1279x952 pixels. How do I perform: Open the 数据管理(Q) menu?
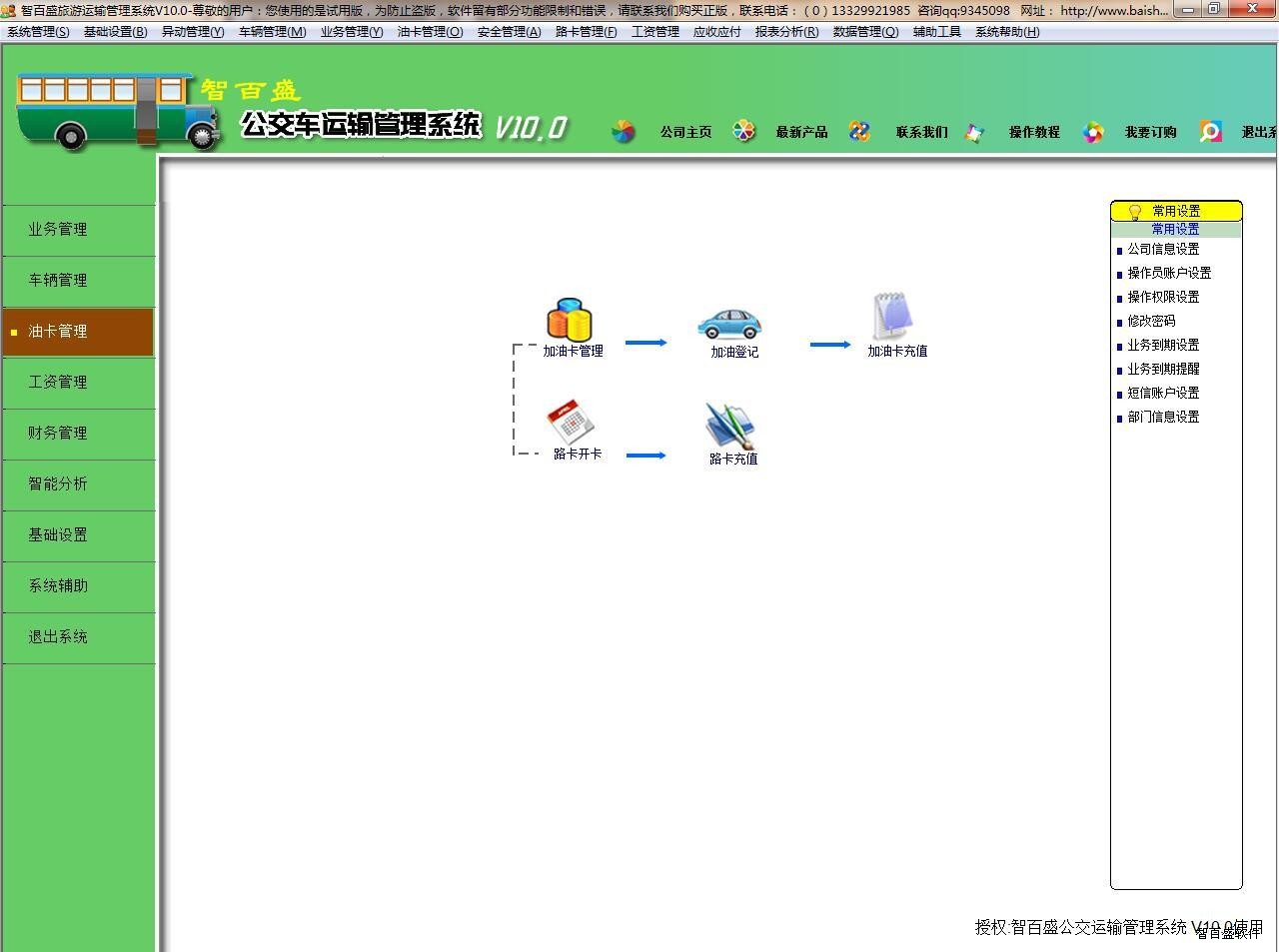click(x=865, y=32)
